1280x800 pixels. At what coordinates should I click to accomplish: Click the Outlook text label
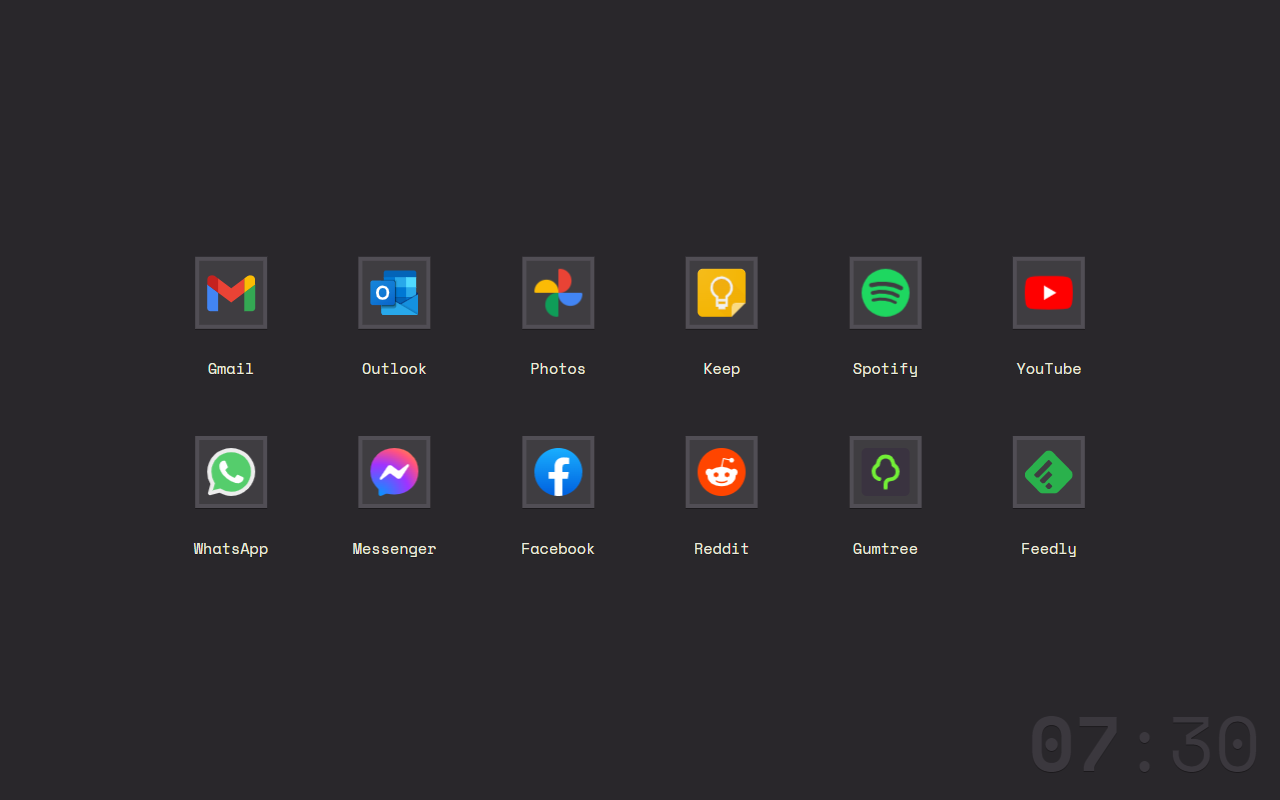click(x=394, y=368)
